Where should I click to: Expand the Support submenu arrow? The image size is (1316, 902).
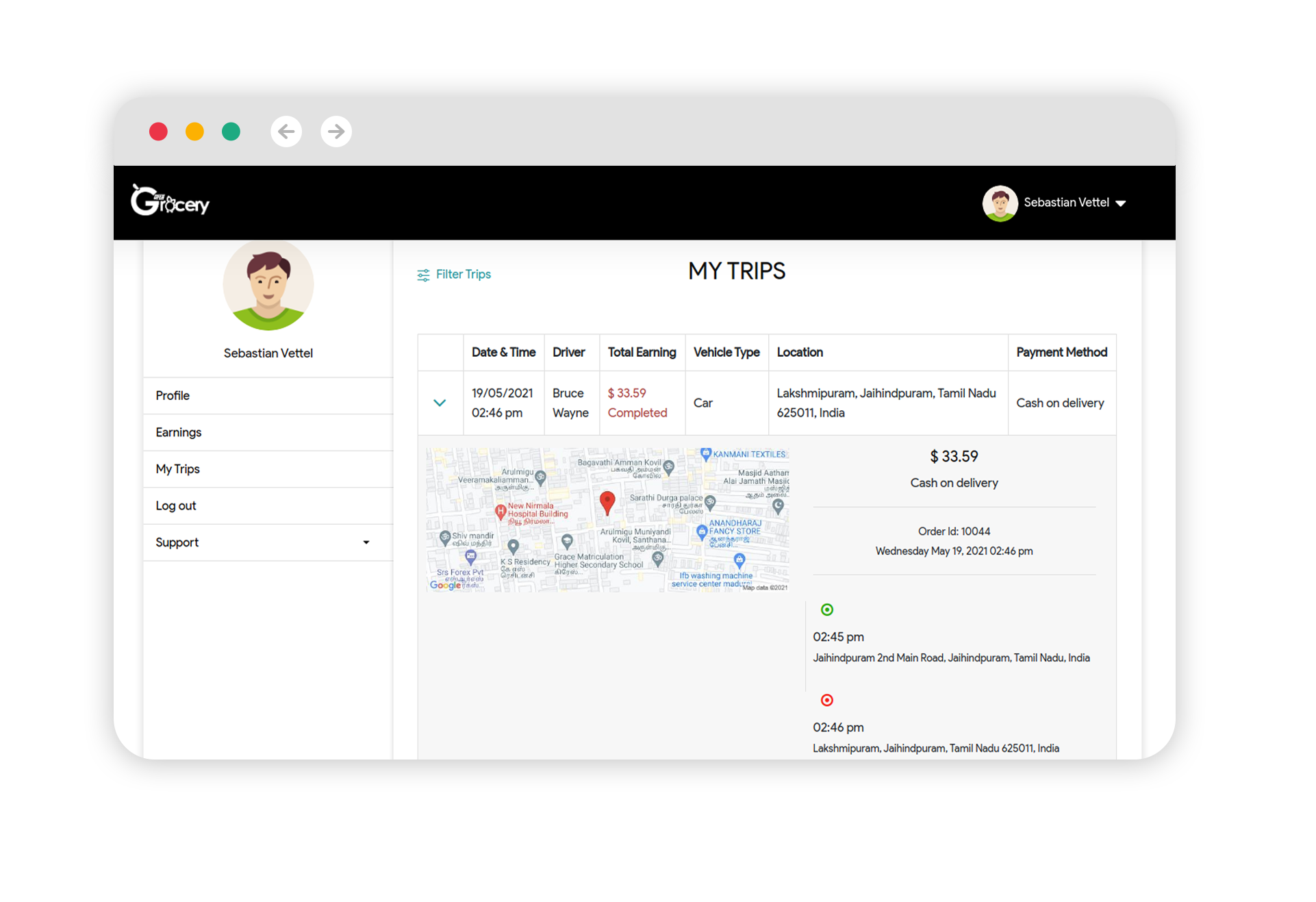click(366, 542)
